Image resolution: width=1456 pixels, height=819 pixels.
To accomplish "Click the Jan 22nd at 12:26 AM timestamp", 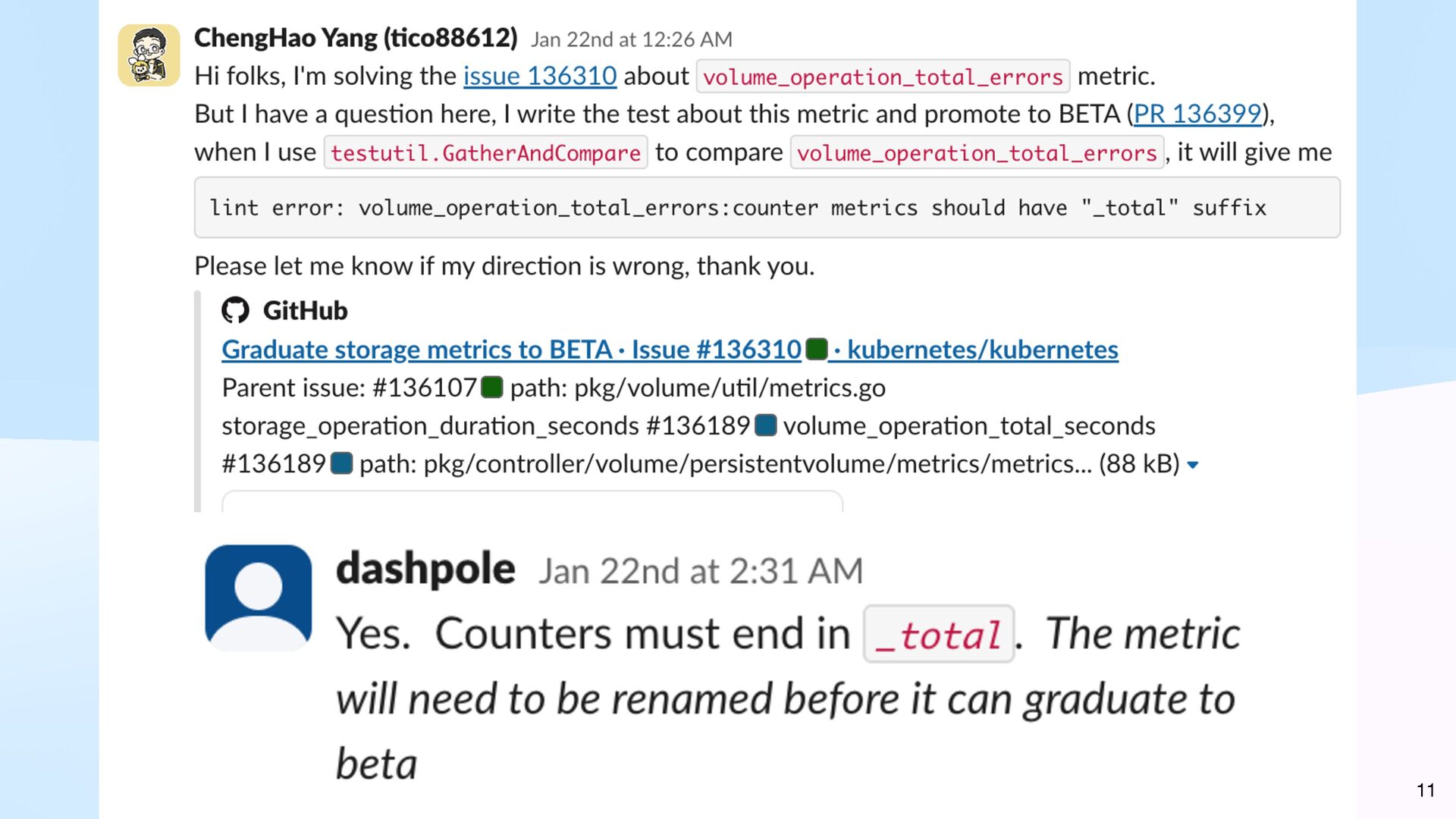I will click(x=631, y=39).
